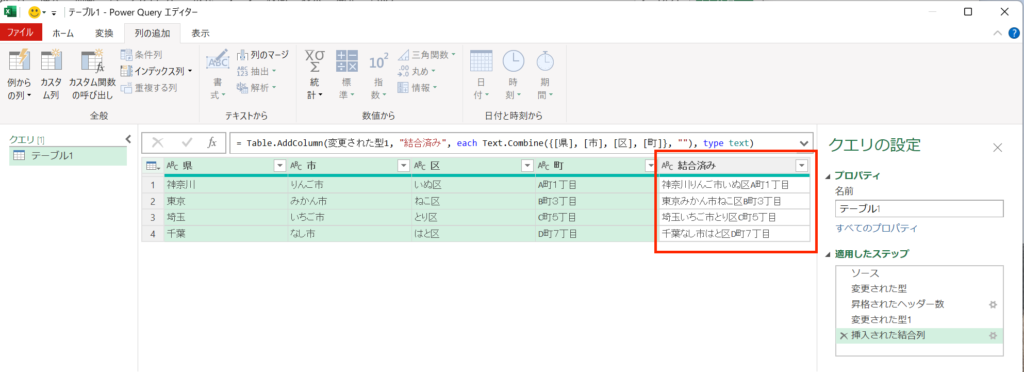Viewport: 1024px width, 372px height.
Task: Switch to the ホーム tab
Action: (63, 33)
